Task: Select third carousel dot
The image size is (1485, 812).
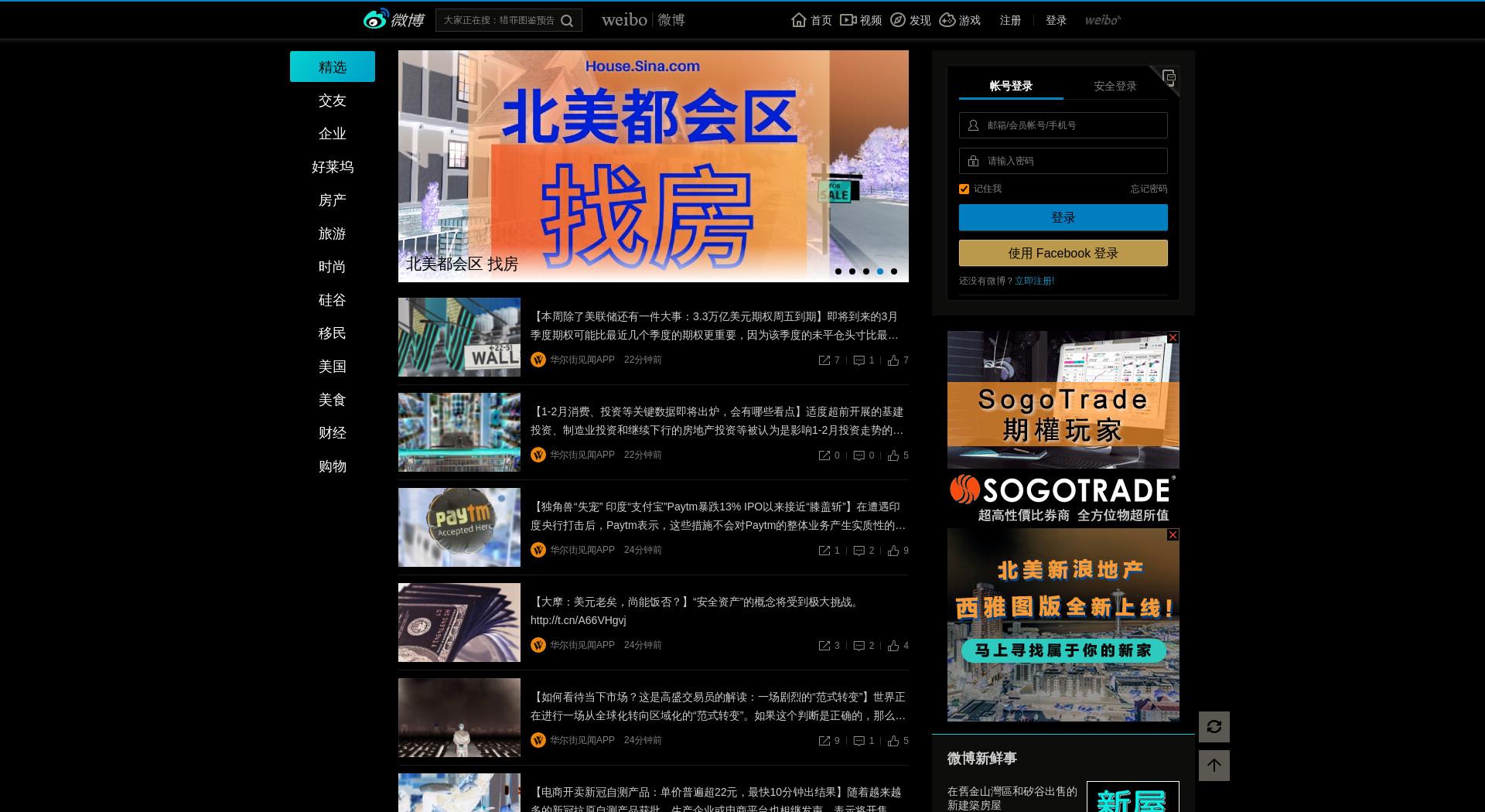Action: pyautogui.click(x=865, y=271)
